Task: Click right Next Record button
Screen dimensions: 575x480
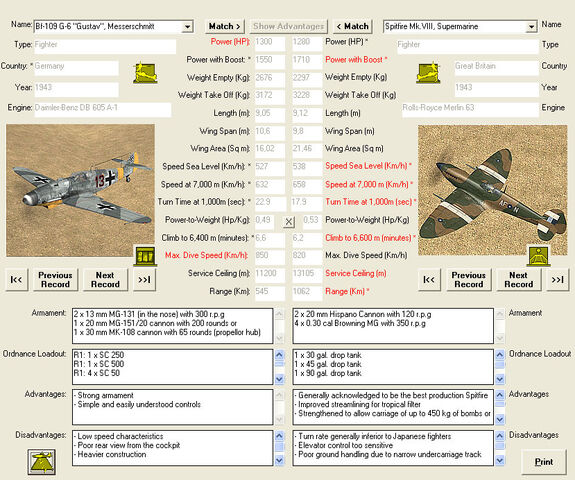Action: tap(518, 280)
